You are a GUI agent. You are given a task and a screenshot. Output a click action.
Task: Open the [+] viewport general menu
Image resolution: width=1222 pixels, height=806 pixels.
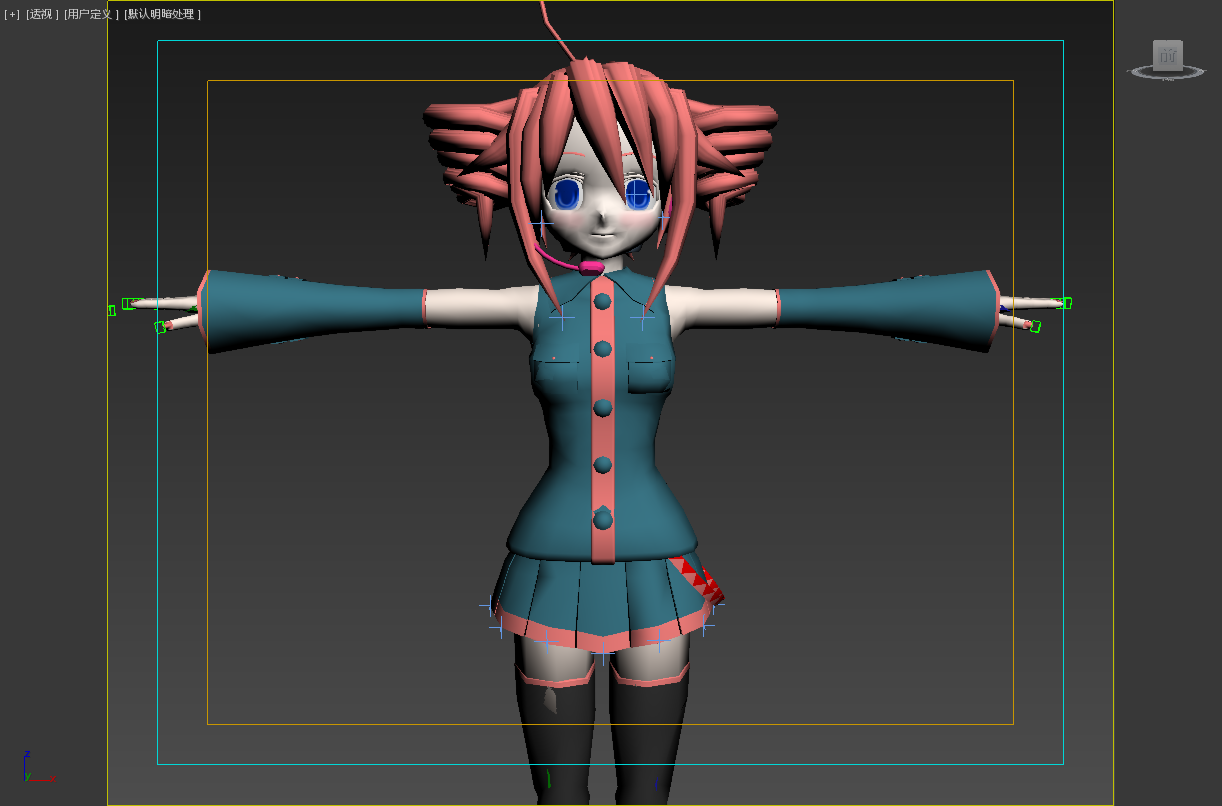tap(12, 14)
